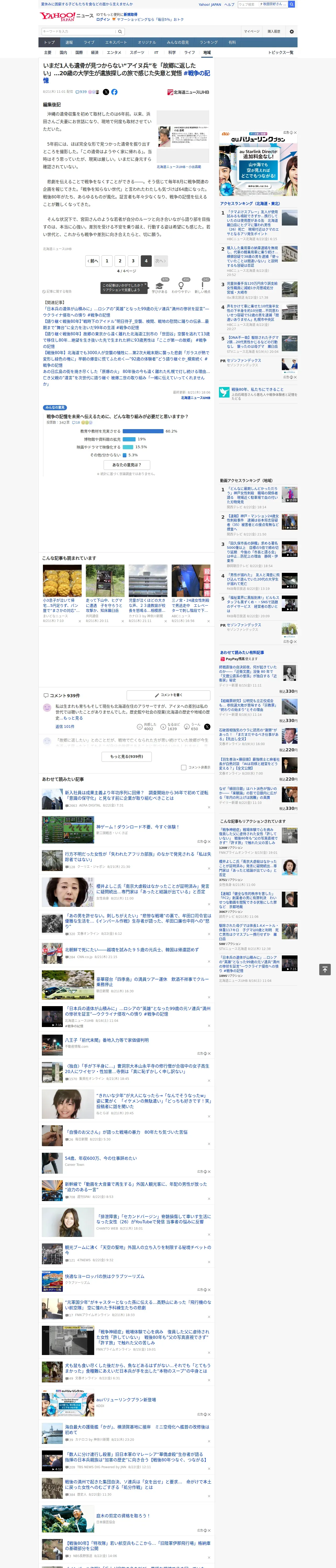This screenshot has width=336, height=1568.
Task: Go to article page 2
Action: (120, 261)
